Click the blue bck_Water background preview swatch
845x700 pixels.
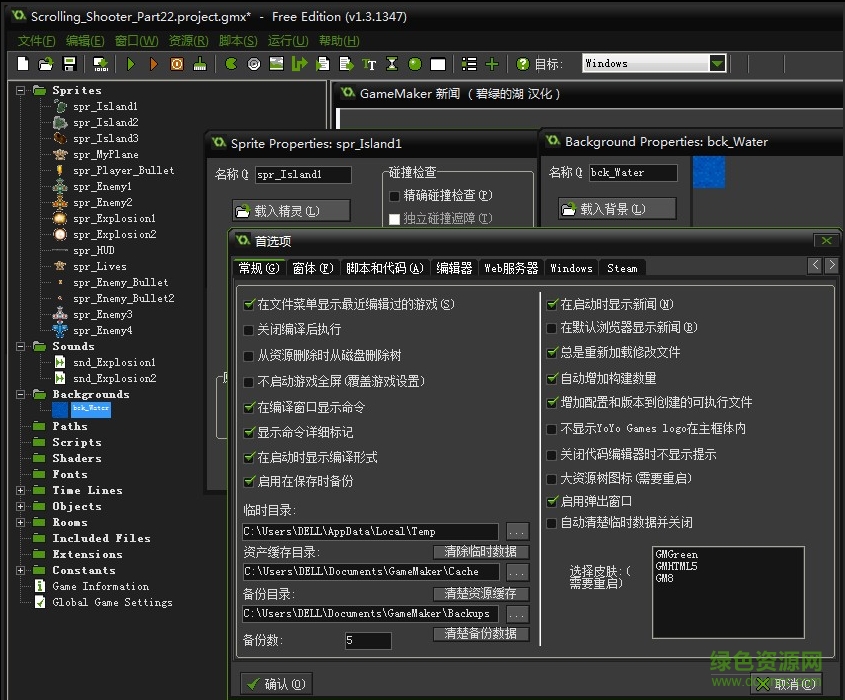(x=709, y=174)
